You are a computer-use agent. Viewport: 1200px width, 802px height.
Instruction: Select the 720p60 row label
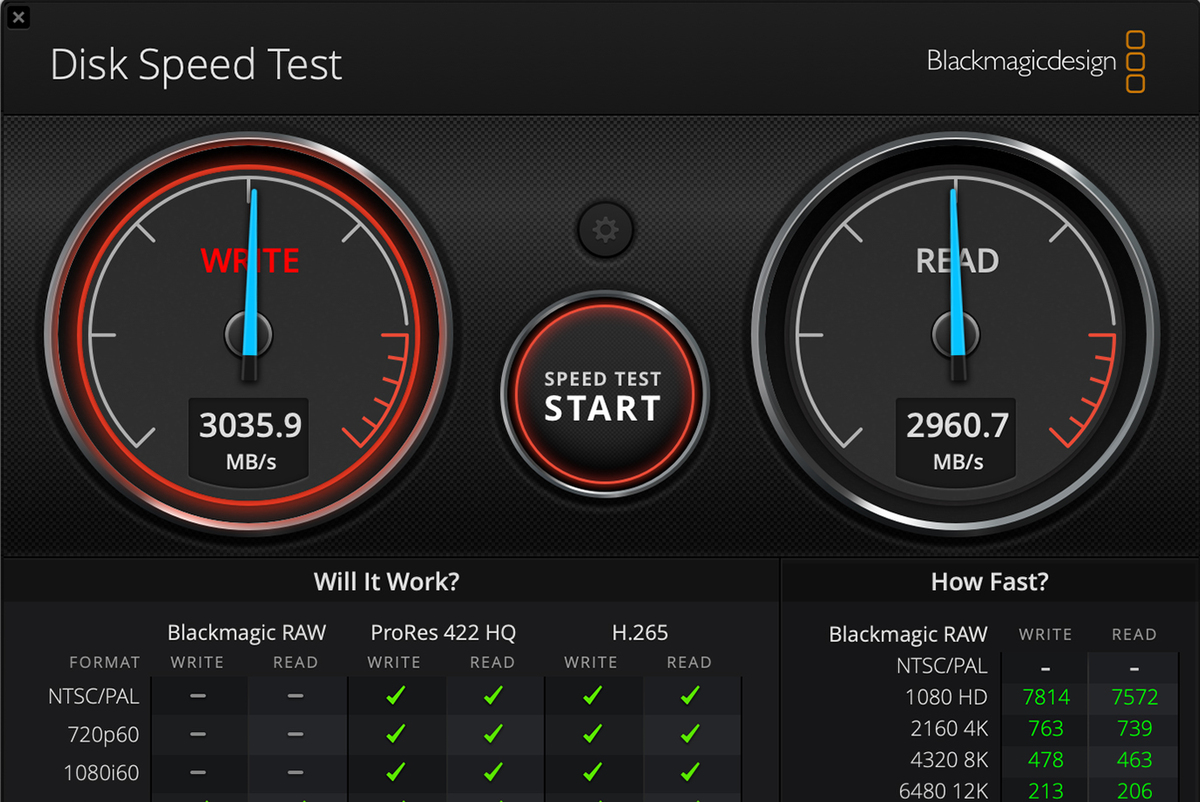103,735
